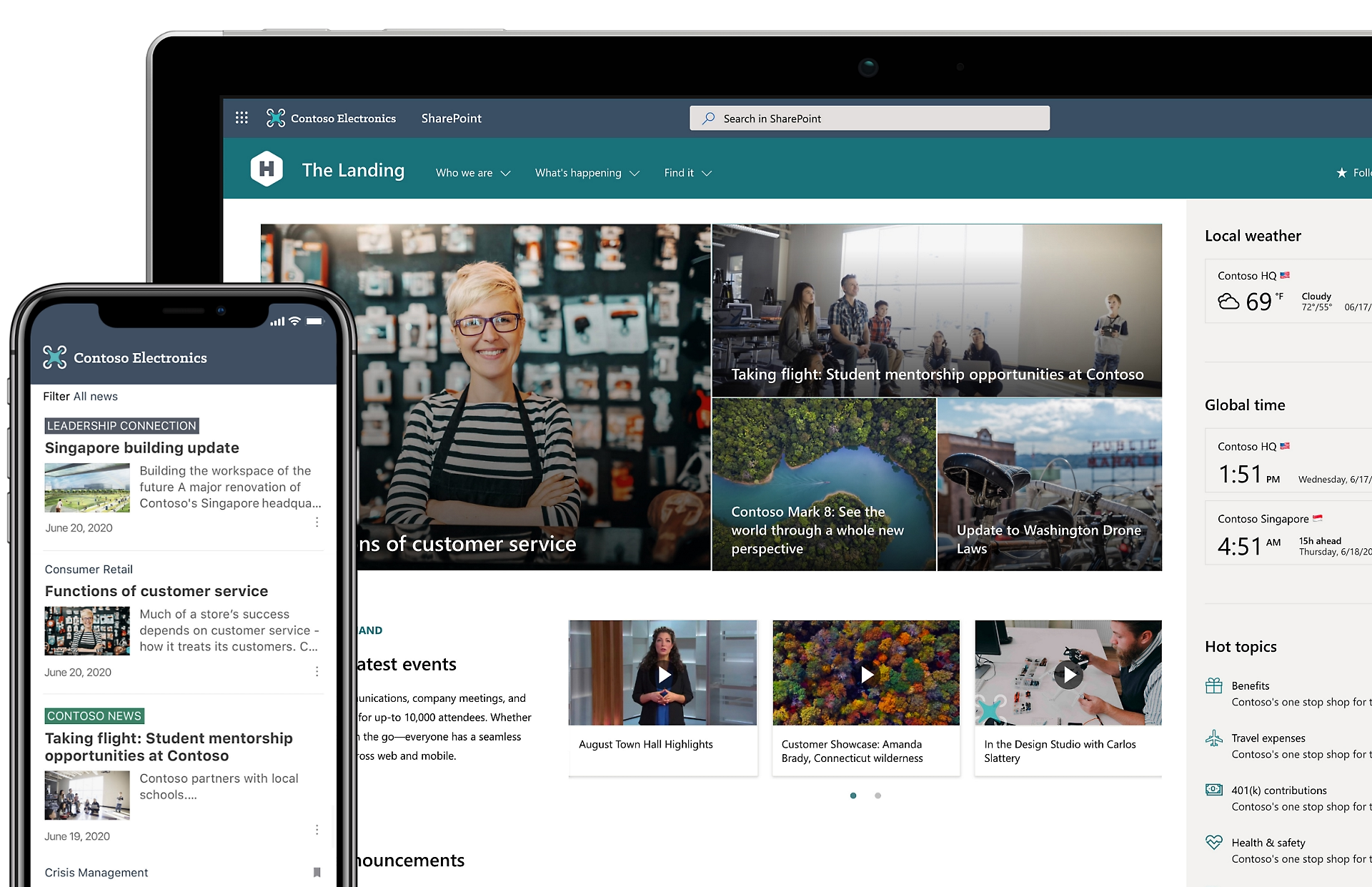Select the second carousel pagination dot
1372x887 pixels.
(878, 795)
